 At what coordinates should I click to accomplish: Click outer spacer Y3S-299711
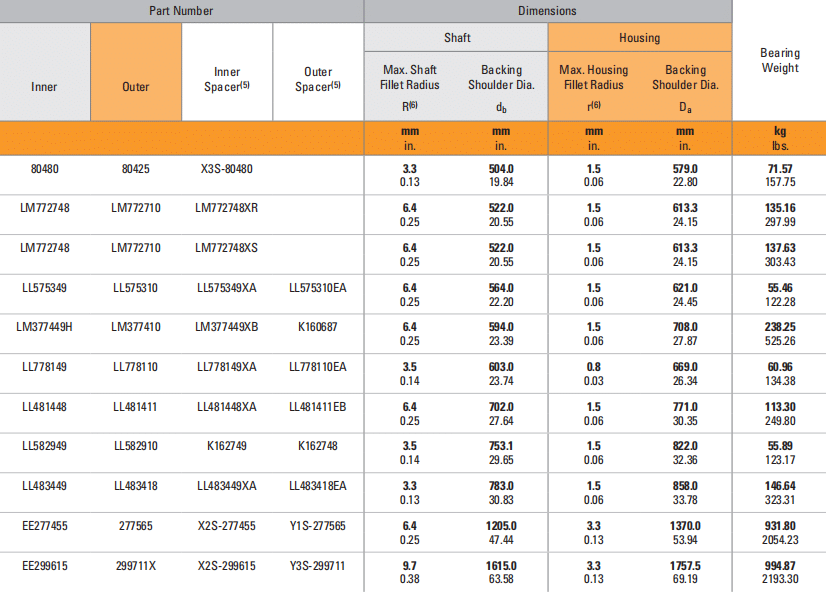[x=318, y=565]
